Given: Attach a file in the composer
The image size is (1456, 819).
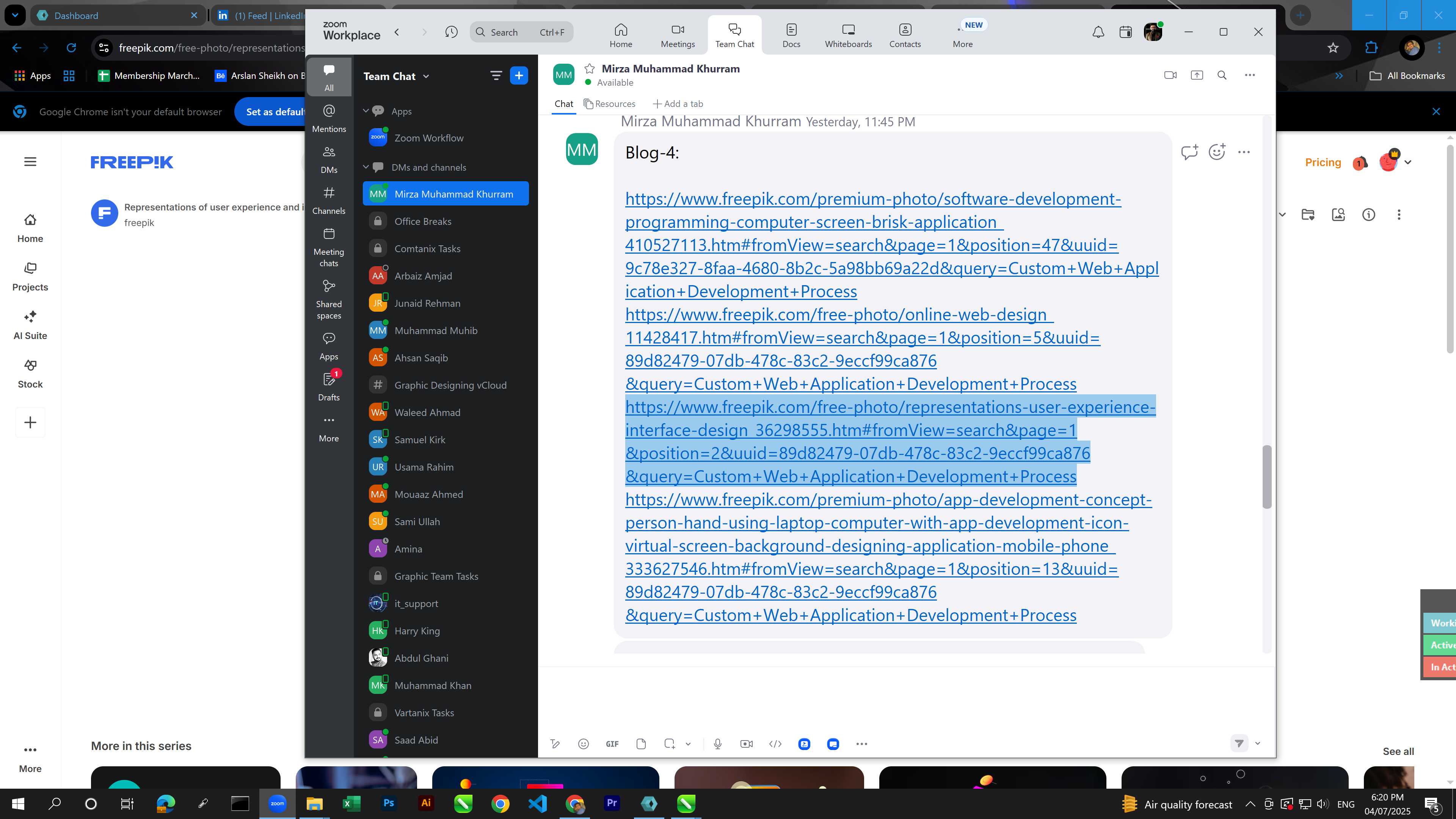Looking at the screenshot, I should click(x=641, y=744).
